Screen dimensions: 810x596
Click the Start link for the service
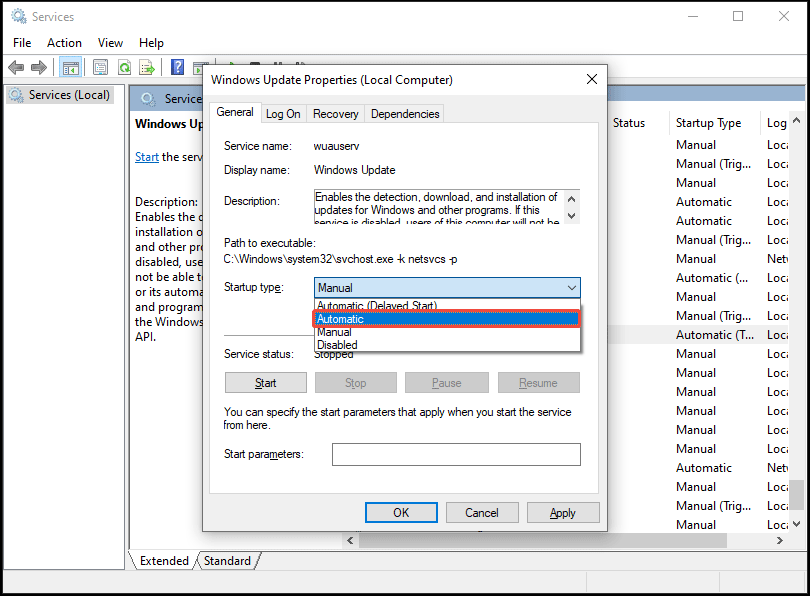pyautogui.click(x=146, y=157)
